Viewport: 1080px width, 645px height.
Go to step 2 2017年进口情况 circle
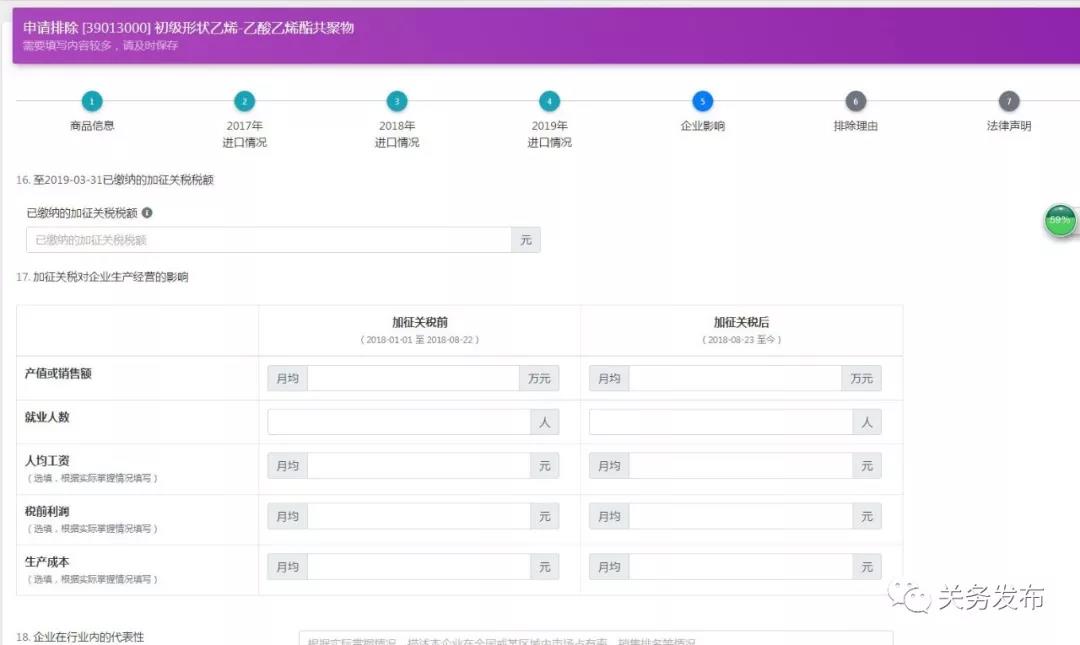[x=244, y=101]
